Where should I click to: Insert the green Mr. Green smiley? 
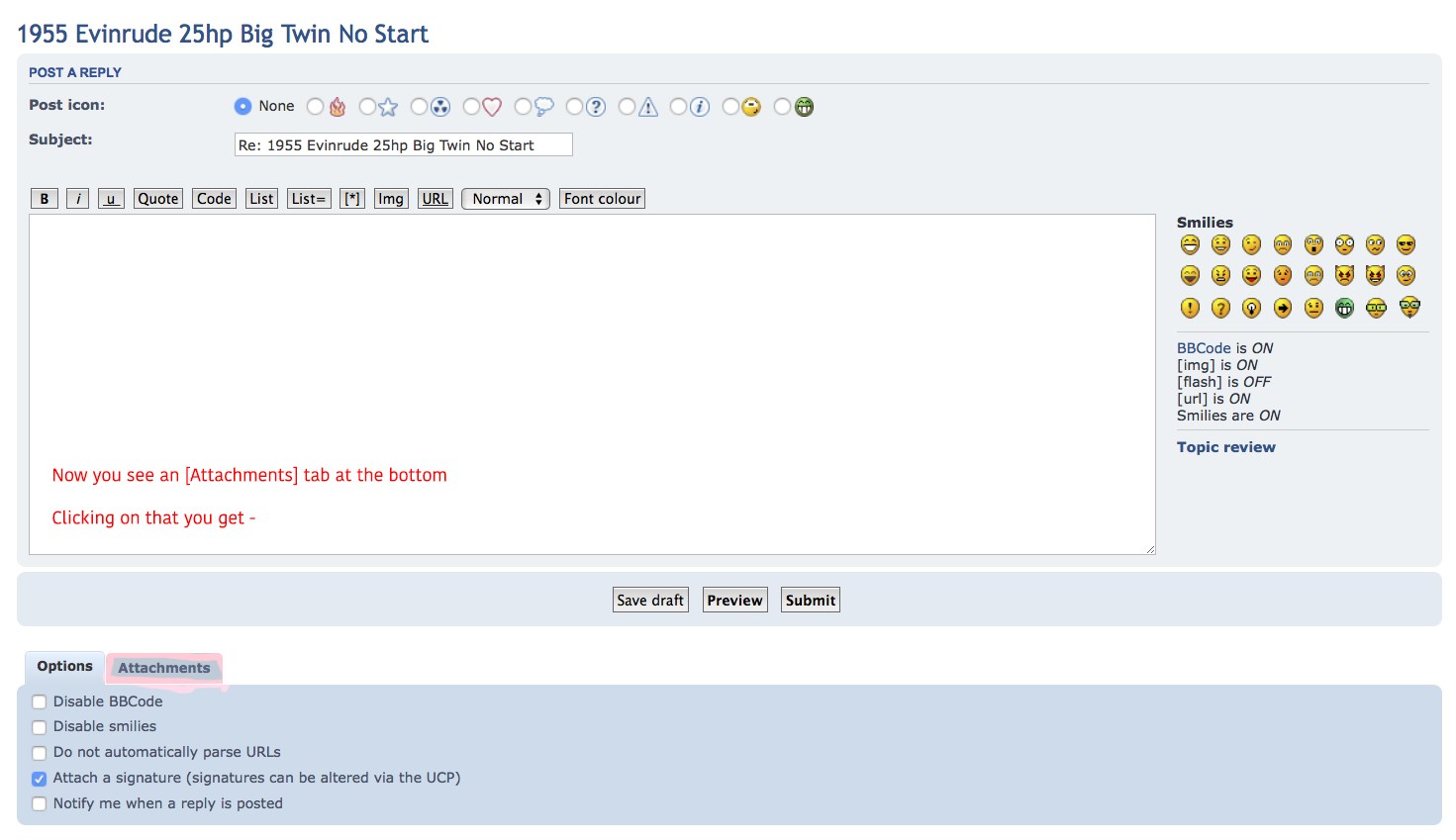[1344, 308]
